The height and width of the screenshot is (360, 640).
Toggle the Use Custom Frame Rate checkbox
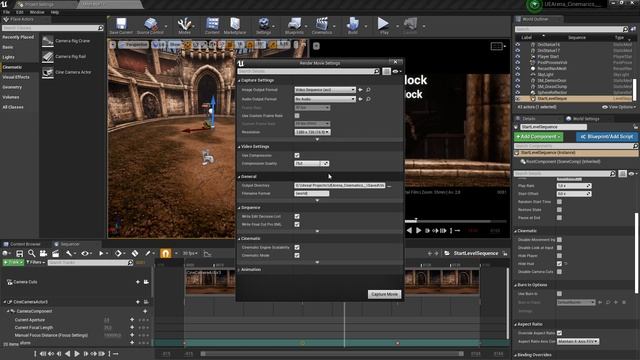(x=297, y=116)
